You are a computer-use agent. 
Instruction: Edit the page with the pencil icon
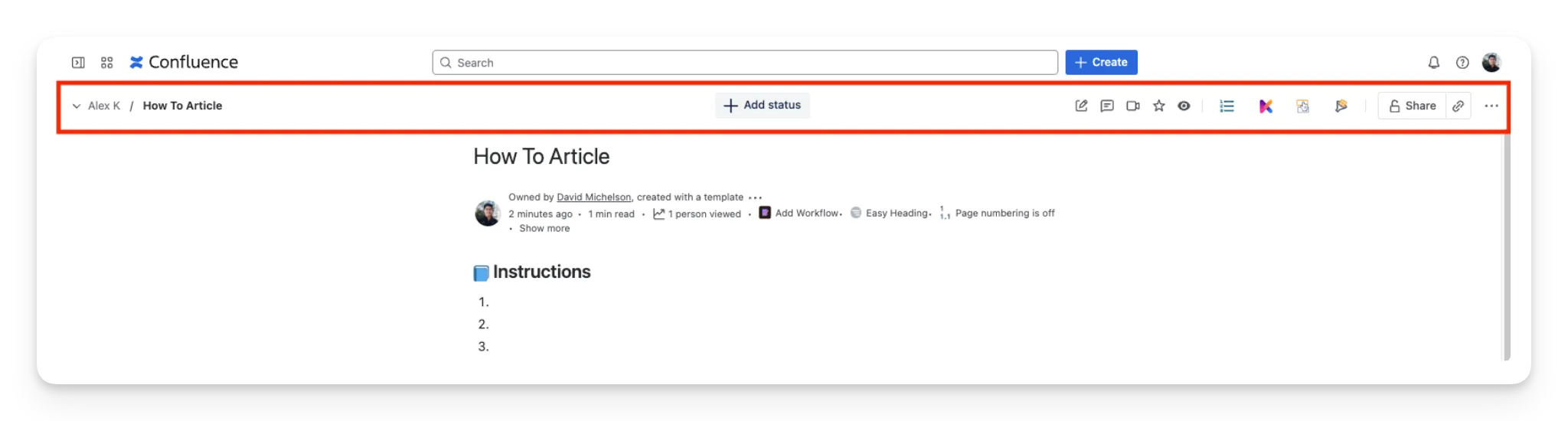coord(1081,106)
